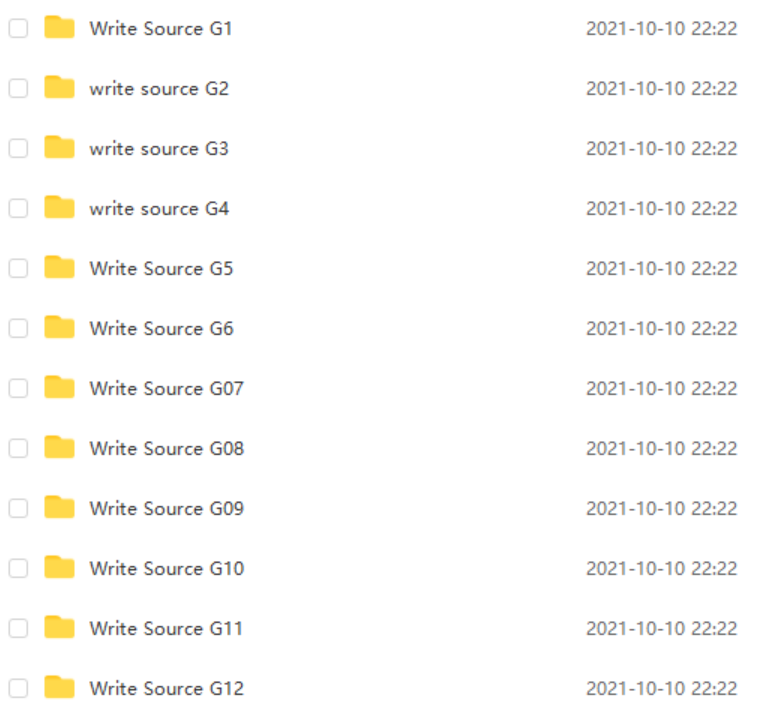Enable the checkbox next to Write Source G10
The image size is (763, 706).
click(18, 568)
